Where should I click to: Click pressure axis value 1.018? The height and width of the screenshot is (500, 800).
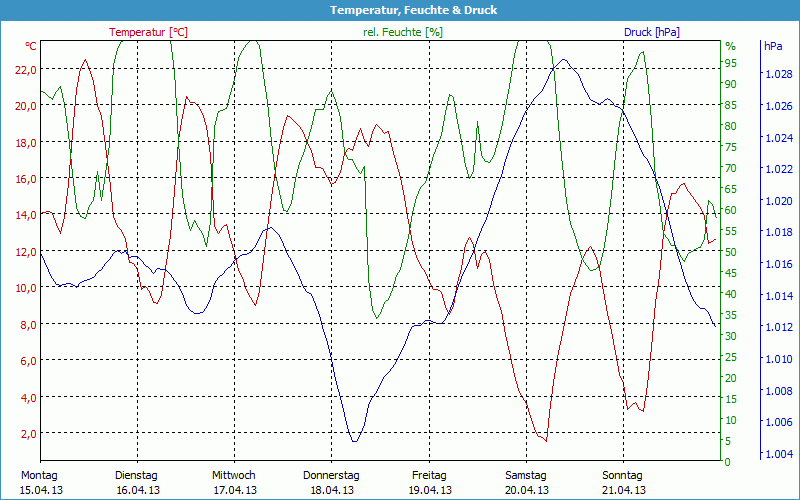[779, 233]
